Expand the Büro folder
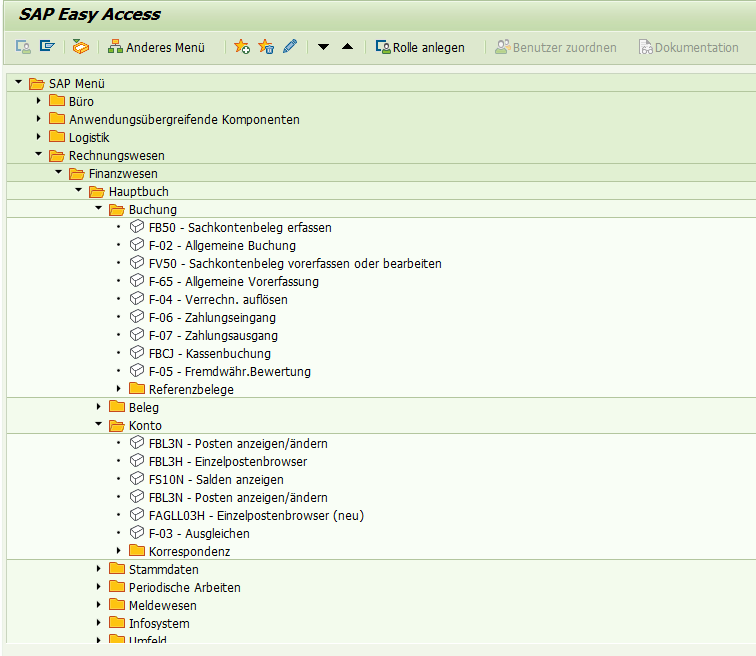756x656 pixels. tap(39, 101)
